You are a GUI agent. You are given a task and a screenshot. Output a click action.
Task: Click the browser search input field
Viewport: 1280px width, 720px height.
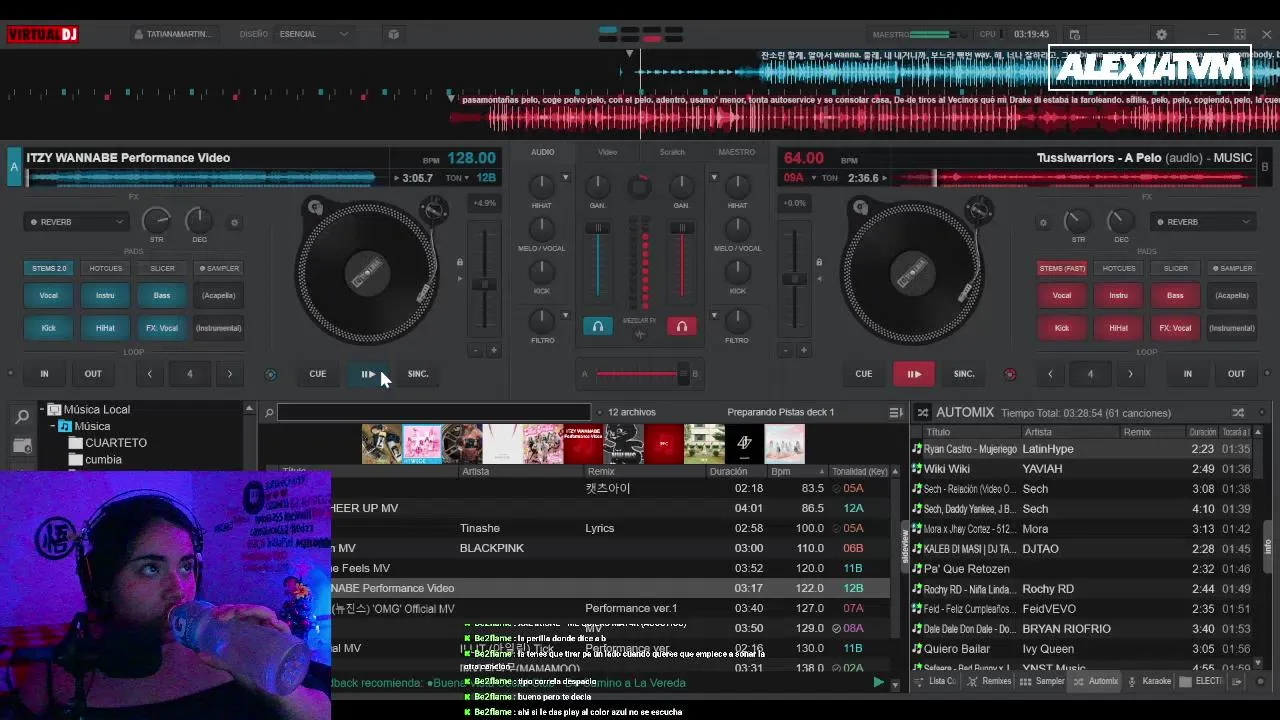[x=434, y=412]
